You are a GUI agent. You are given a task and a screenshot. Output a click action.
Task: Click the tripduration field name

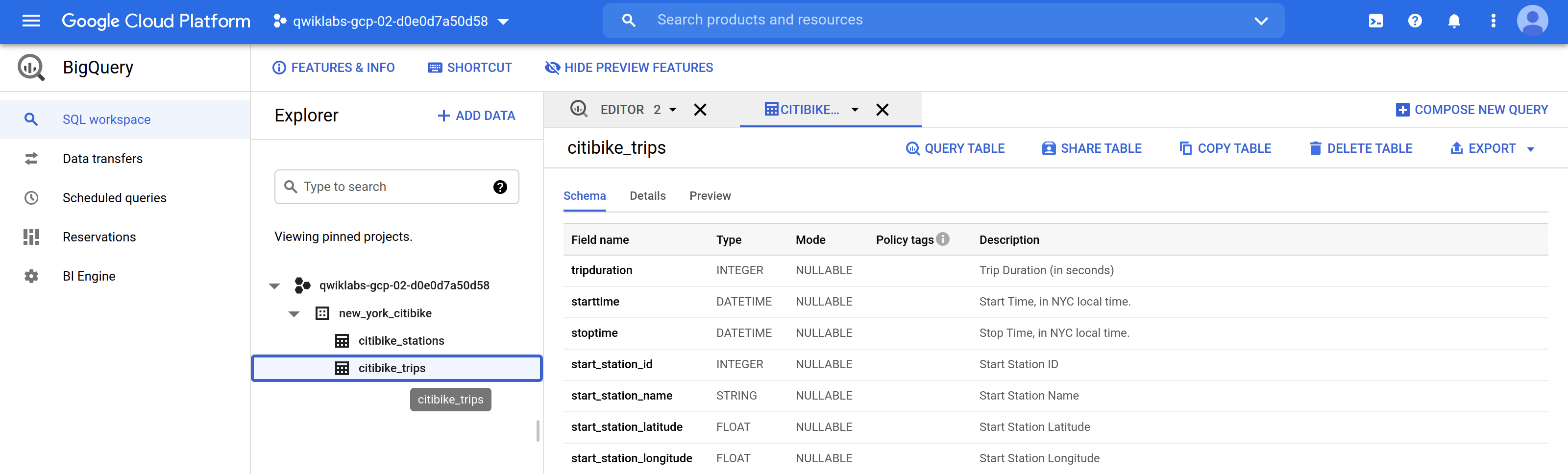tap(601, 270)
